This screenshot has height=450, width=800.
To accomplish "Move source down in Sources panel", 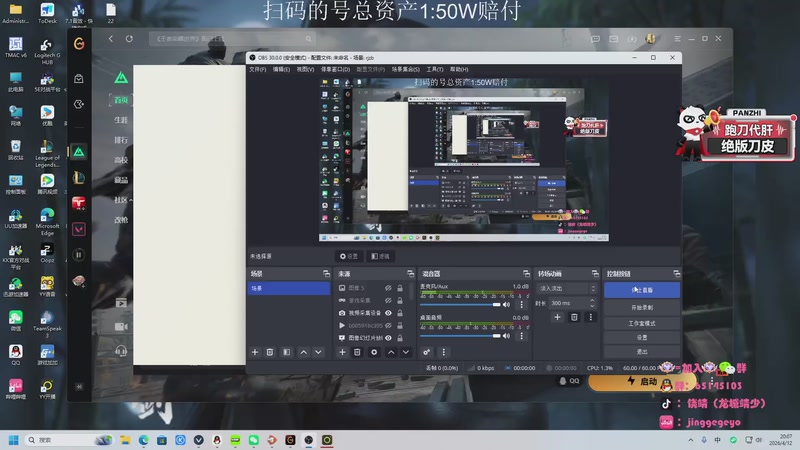I will (406, 352).
